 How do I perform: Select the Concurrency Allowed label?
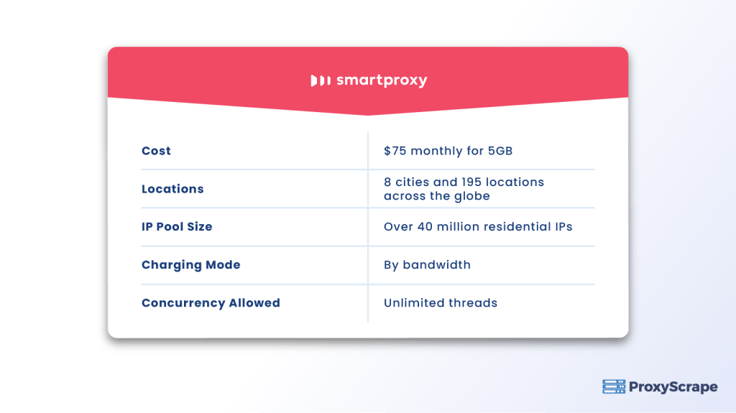click(211, 303)
